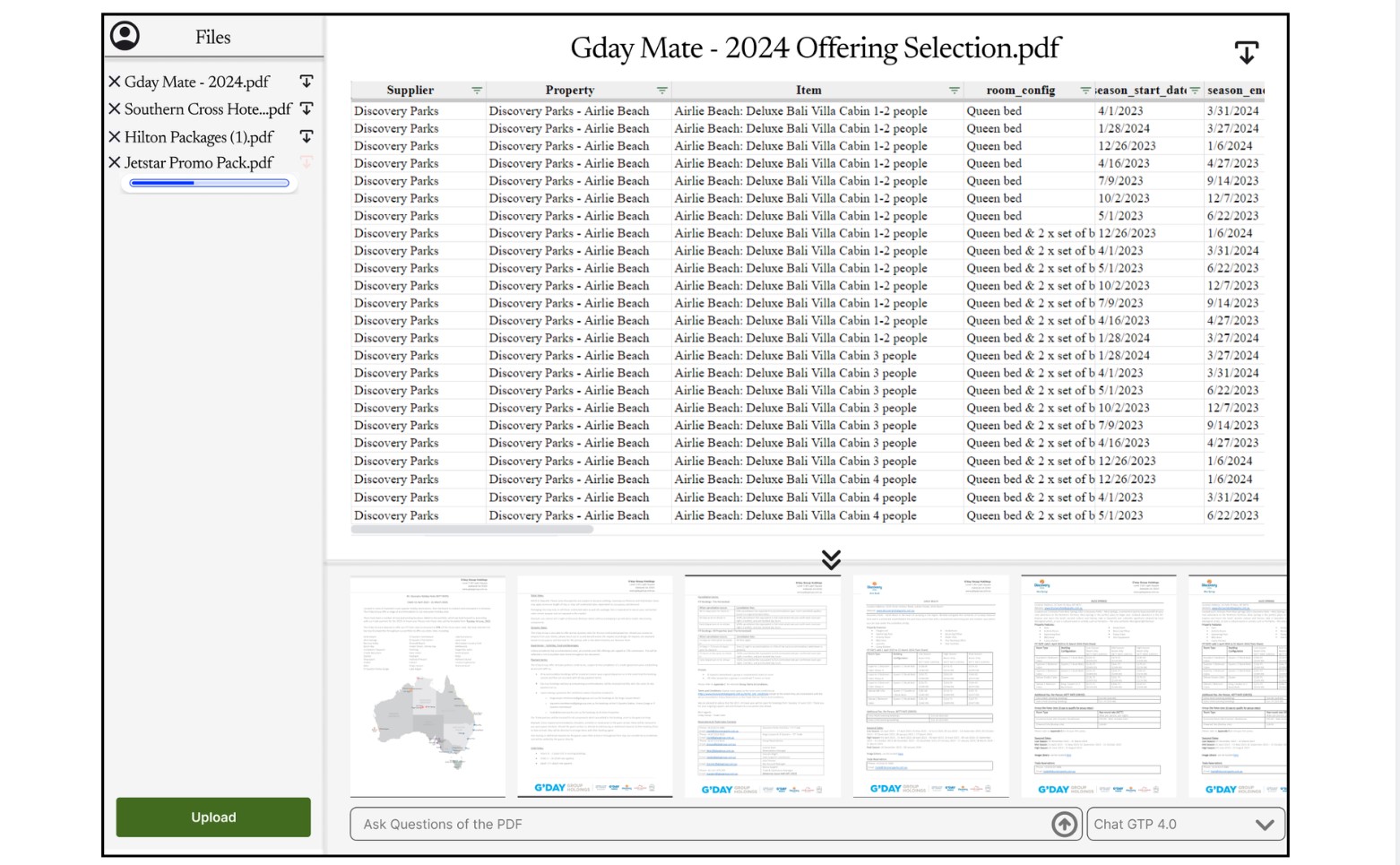Open Supplier column filter

(477, 91)
